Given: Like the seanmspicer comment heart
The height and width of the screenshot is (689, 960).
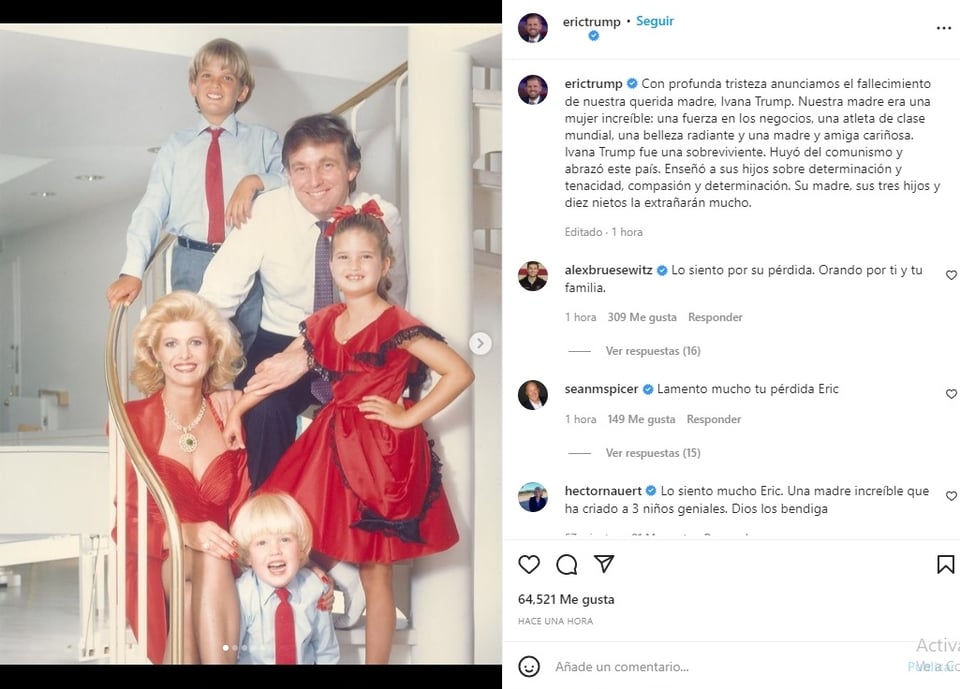Looking at the screenshot, I should (x=951, y=394).
